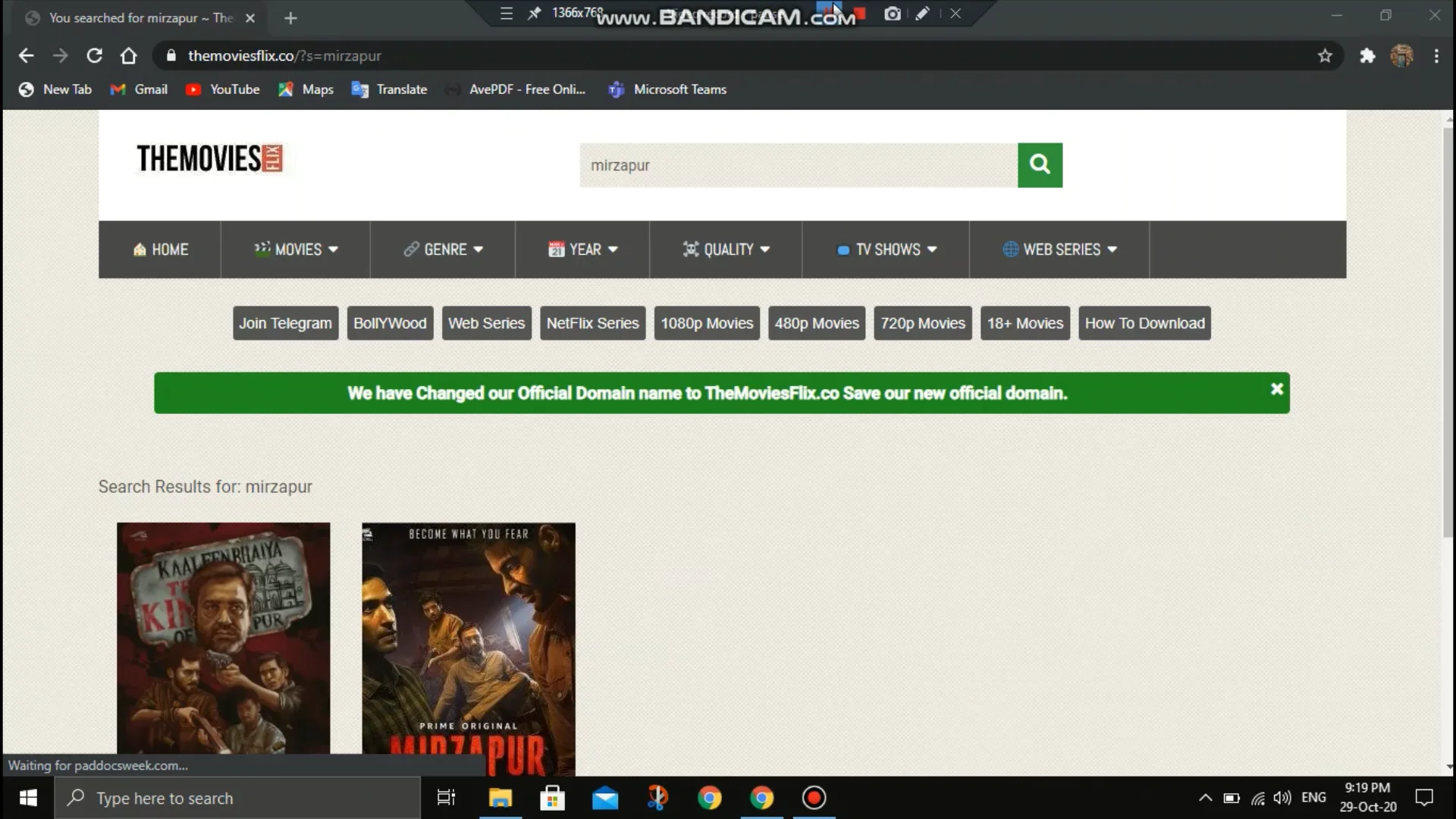Viewport: 1456px width, 819px height.
Task: Click the Join Telegram button
Action: pyautogui.click(x=285, y=323)
